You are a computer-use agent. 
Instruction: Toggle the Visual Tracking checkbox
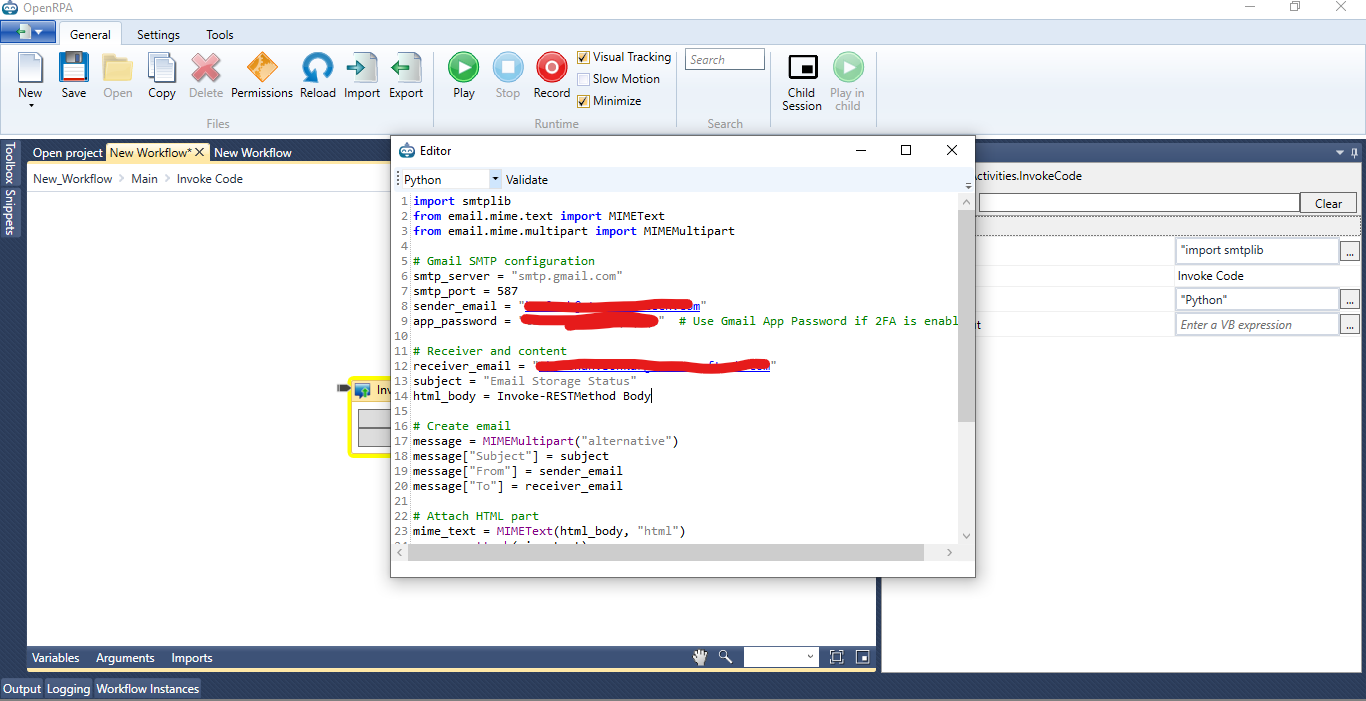point(584,57)
